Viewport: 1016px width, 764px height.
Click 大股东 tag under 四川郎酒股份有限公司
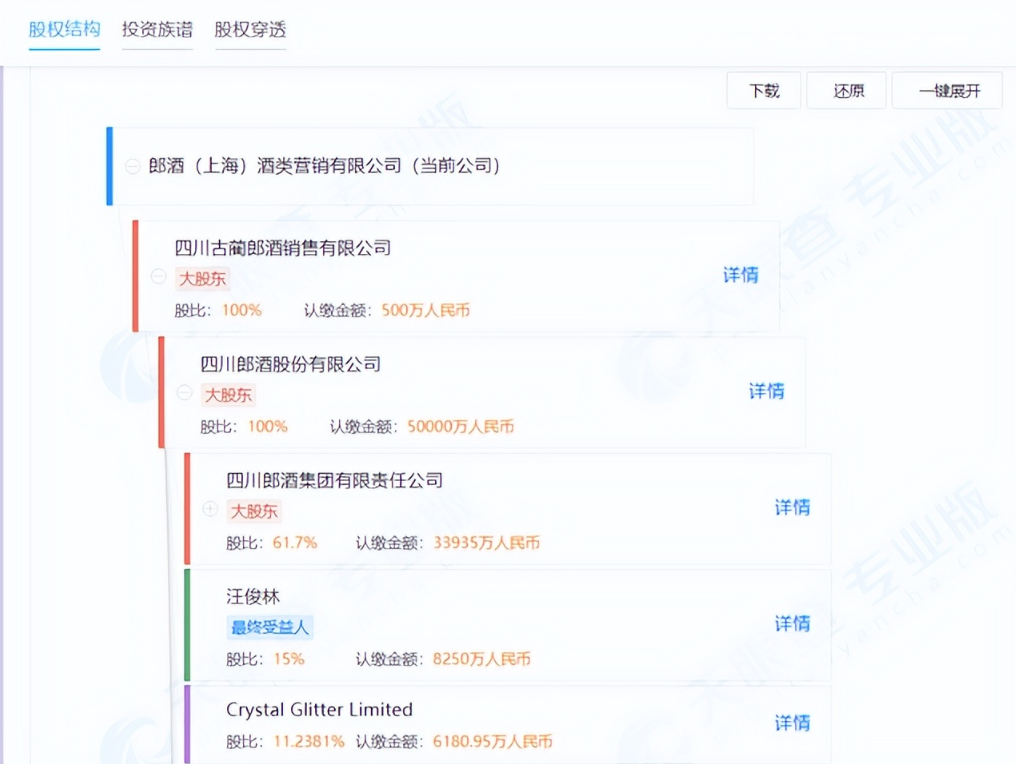[x=228, y=395]
